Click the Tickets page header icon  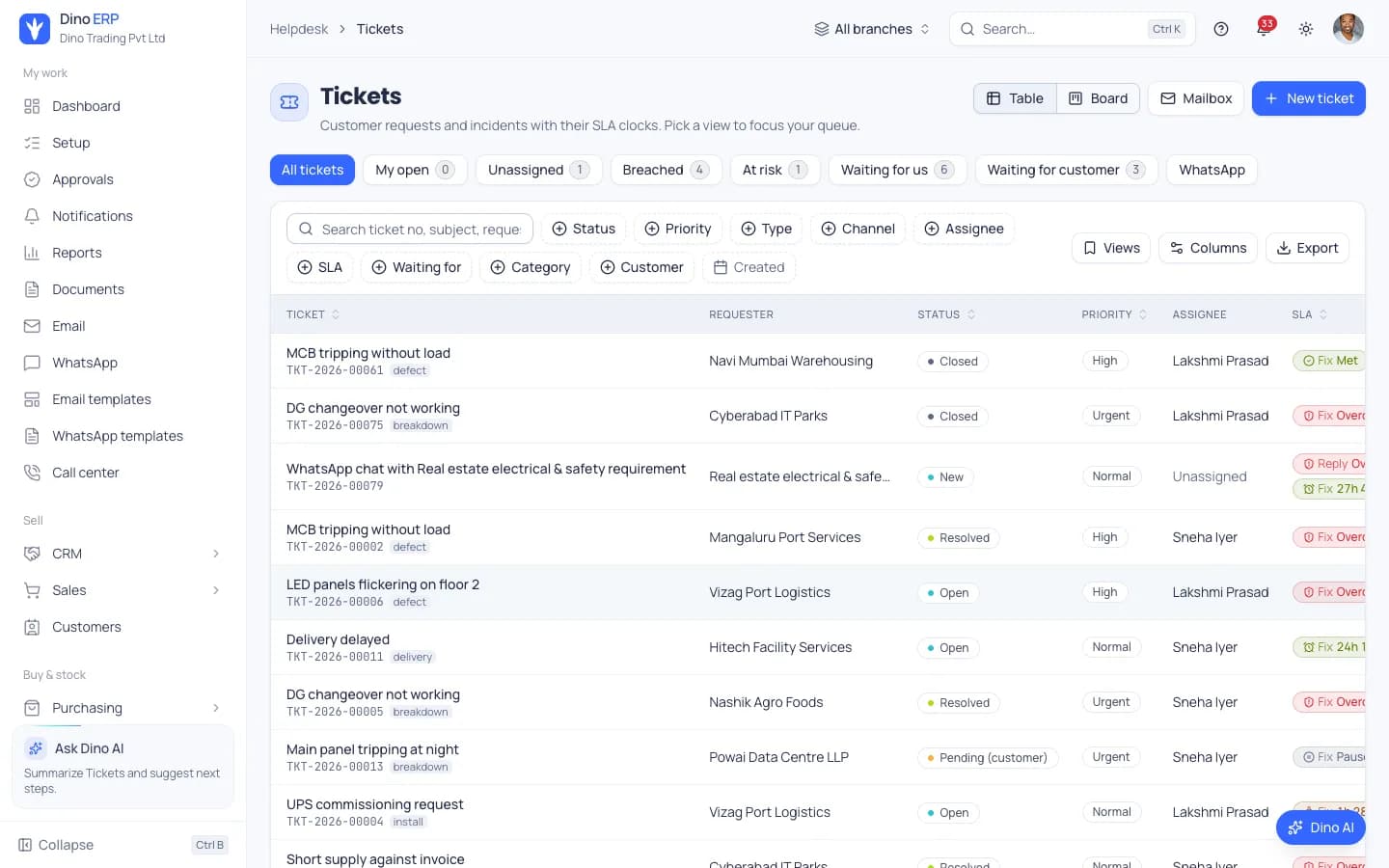tap(289, 102)
